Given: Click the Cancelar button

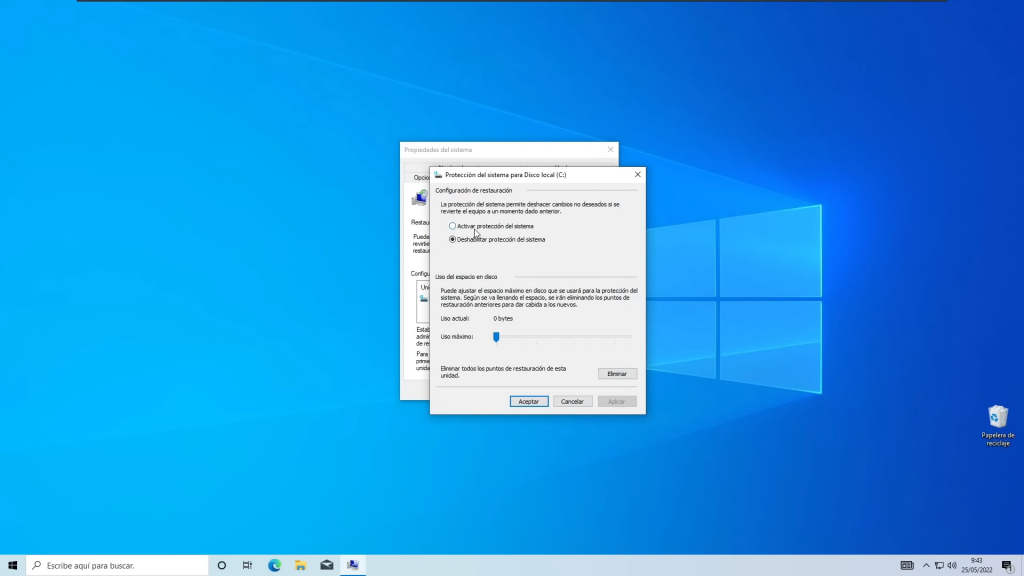Looking at the screenshot, I should (x=572, y=401).
